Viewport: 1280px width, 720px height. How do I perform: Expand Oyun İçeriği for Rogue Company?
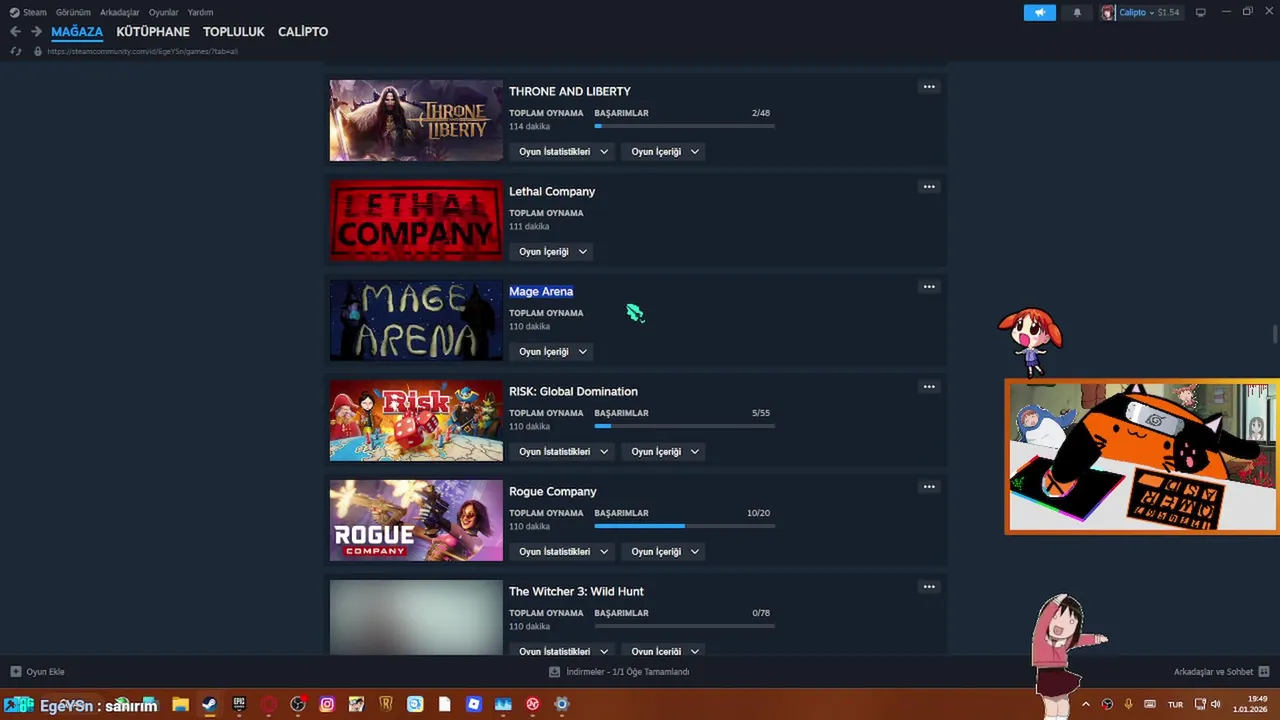coord(665,552)
